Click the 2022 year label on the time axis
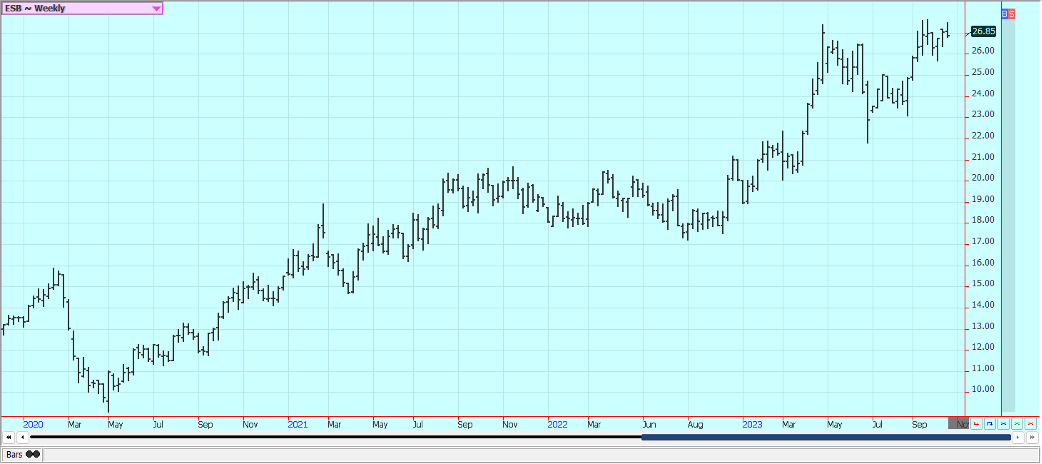The width and height of the screenshot is (1042, 464). [x=558, y=424]
